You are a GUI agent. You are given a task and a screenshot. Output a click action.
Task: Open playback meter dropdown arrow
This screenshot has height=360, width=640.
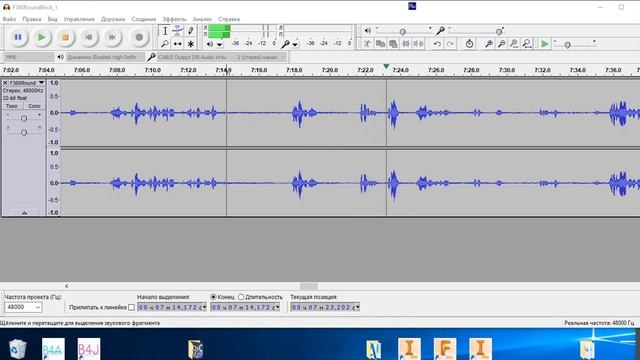click(x=220, y=44)
